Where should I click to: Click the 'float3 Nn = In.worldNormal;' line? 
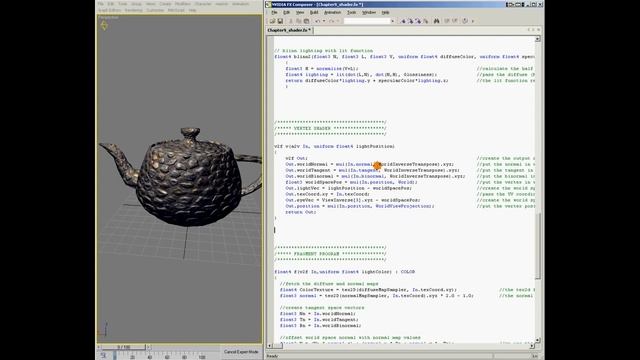pyautogui.click(x=318, y=314)
